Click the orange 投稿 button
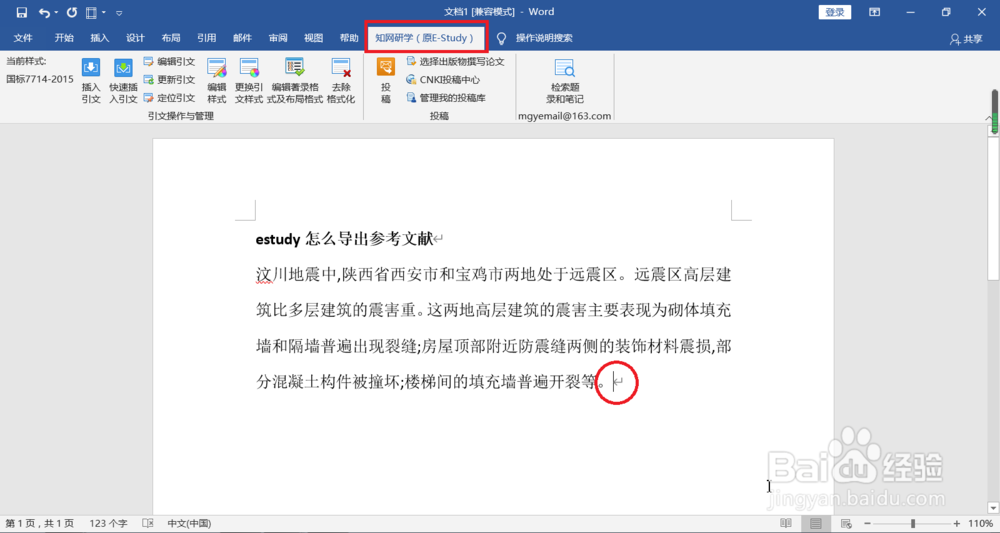Screen dimensions: 1000x533 (386, 81)
